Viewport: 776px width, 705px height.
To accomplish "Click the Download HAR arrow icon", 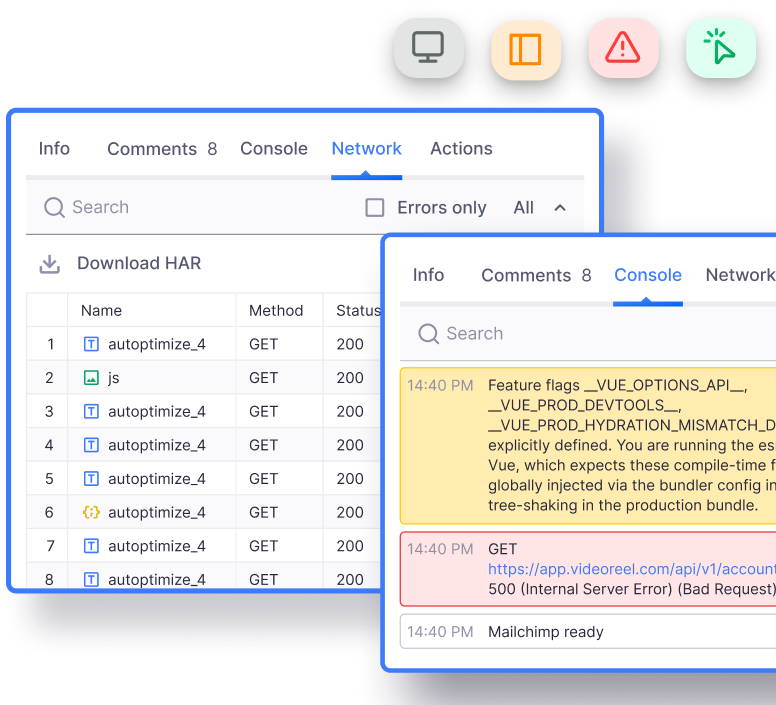I will coord(49,264).
